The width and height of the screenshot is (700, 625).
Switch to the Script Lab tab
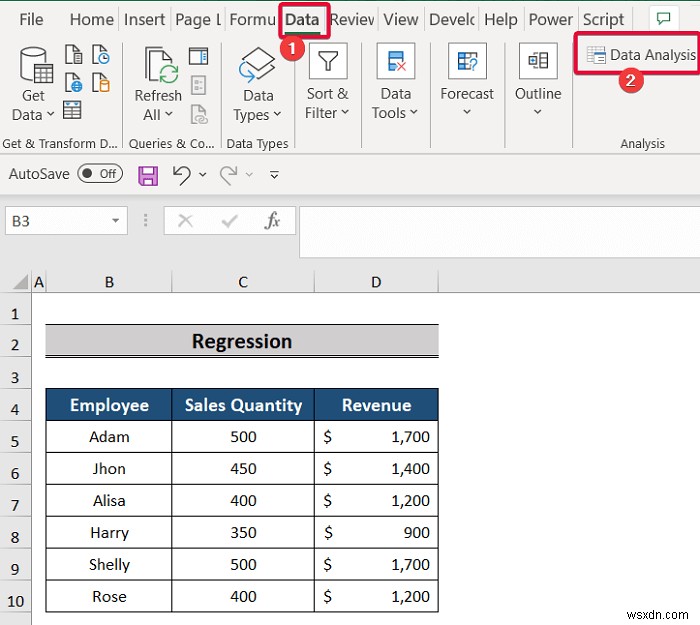pos(603,19)
